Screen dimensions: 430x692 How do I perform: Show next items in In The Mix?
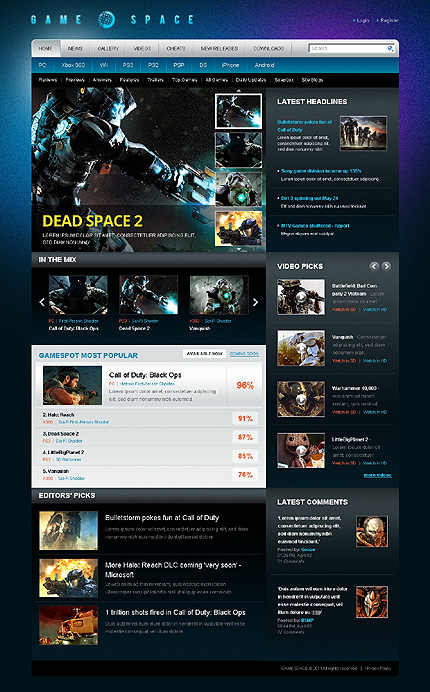(255, 302)
